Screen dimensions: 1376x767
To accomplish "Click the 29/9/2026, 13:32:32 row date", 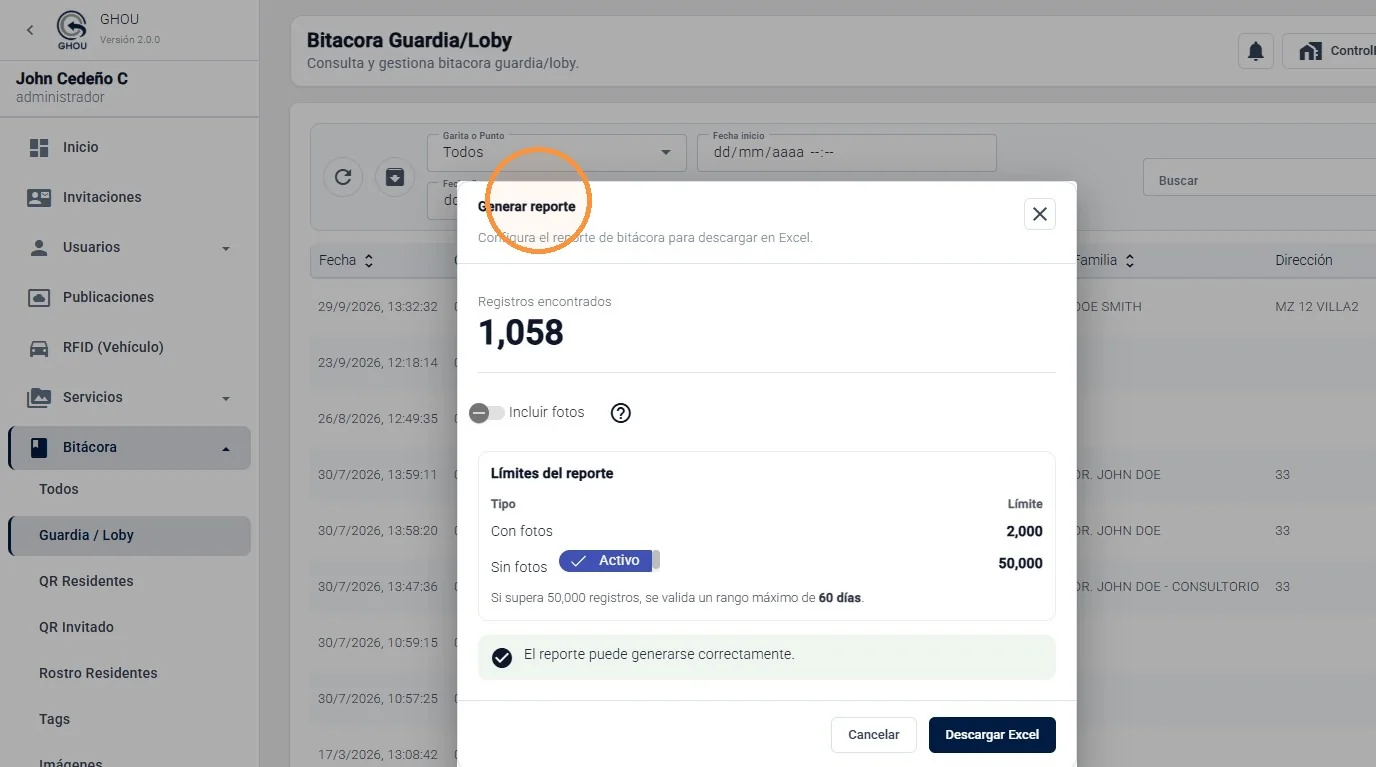I will pos(378,307).
